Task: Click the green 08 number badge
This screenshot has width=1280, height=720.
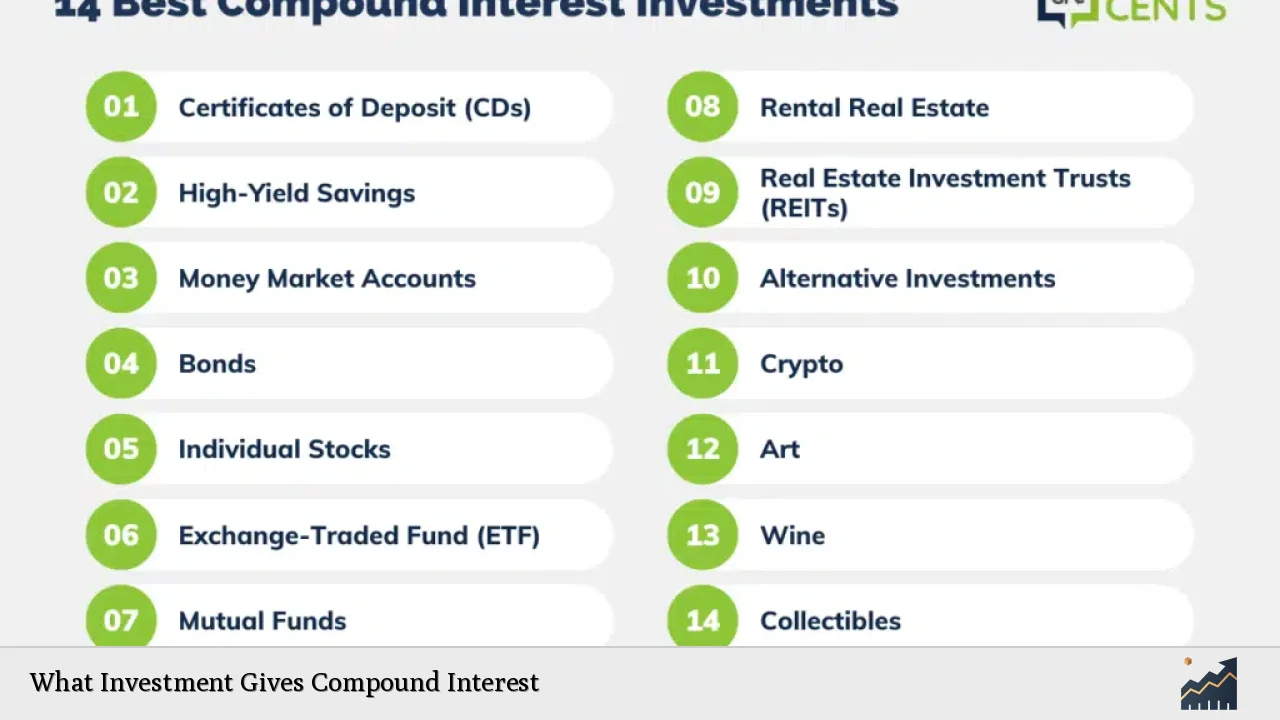Action: pyautogui.click(x=702, y=107)
